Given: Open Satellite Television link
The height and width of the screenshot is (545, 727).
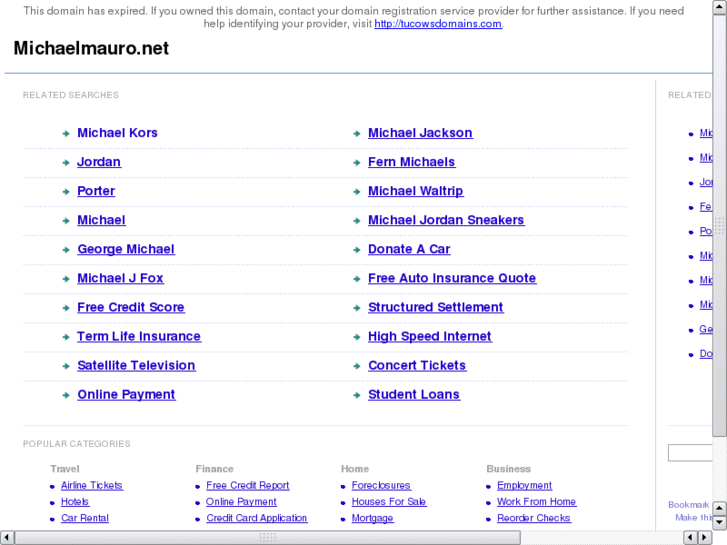Looking at the screenshot, I should click(x=136, y=365).
